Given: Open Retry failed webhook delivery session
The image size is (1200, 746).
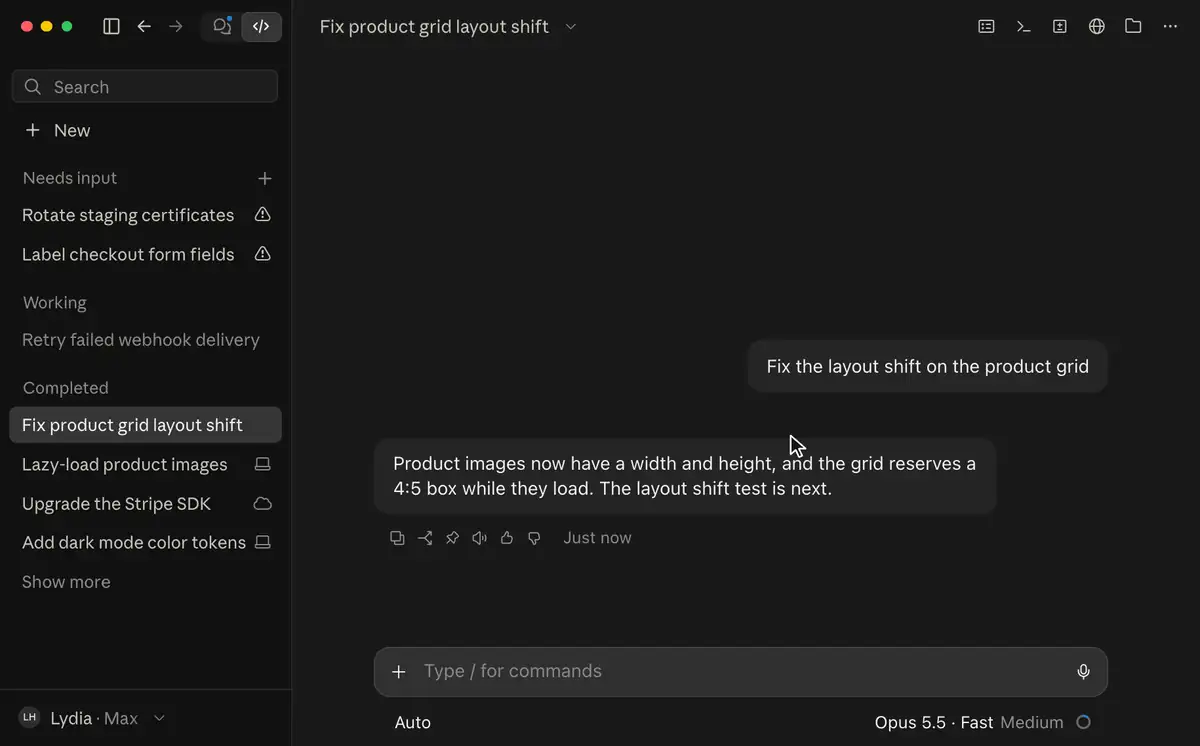Looking at the screenshot, I should tap(141, 340).
